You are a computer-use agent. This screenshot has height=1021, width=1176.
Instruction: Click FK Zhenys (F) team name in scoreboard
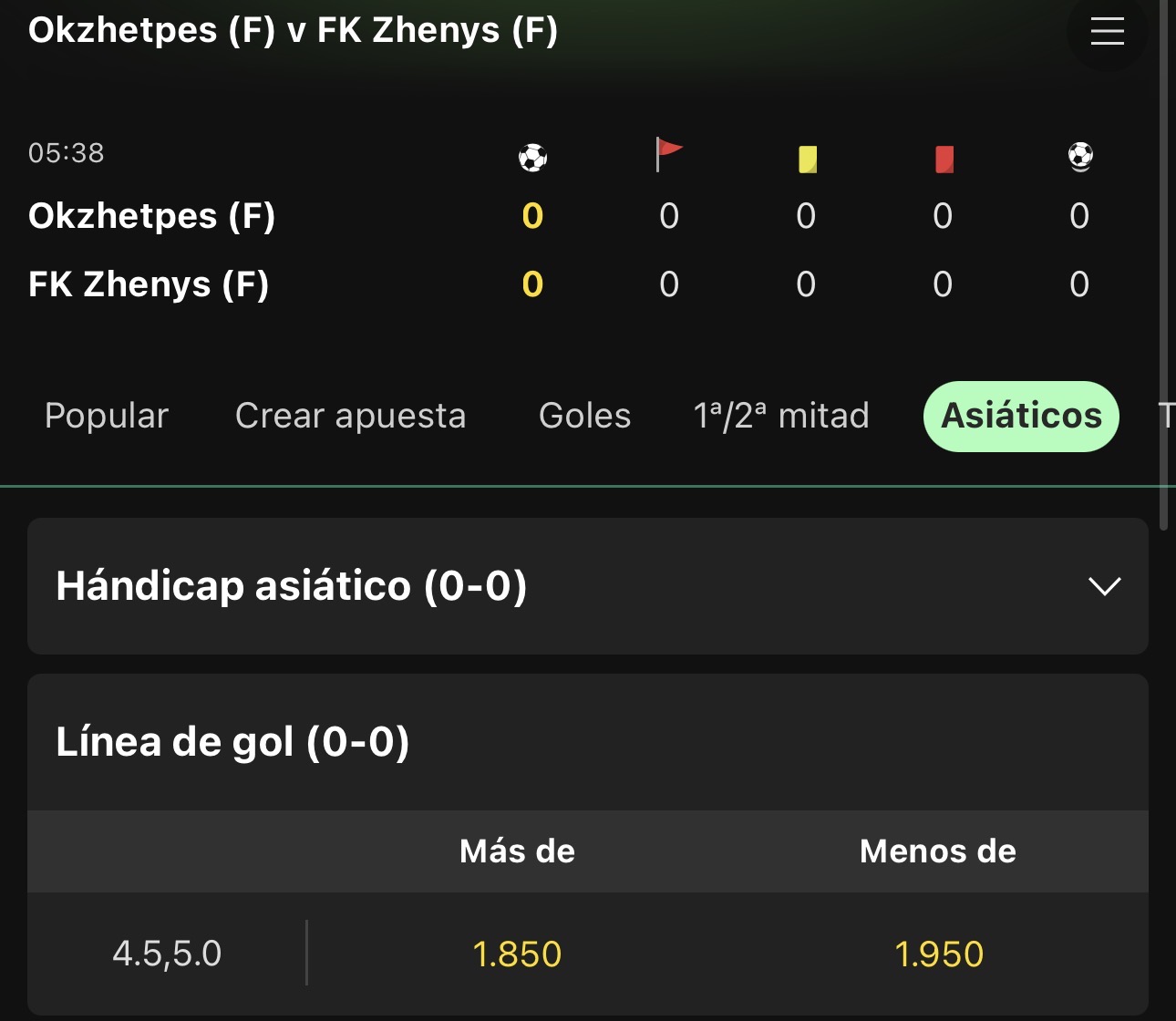(x=149, y=284)
